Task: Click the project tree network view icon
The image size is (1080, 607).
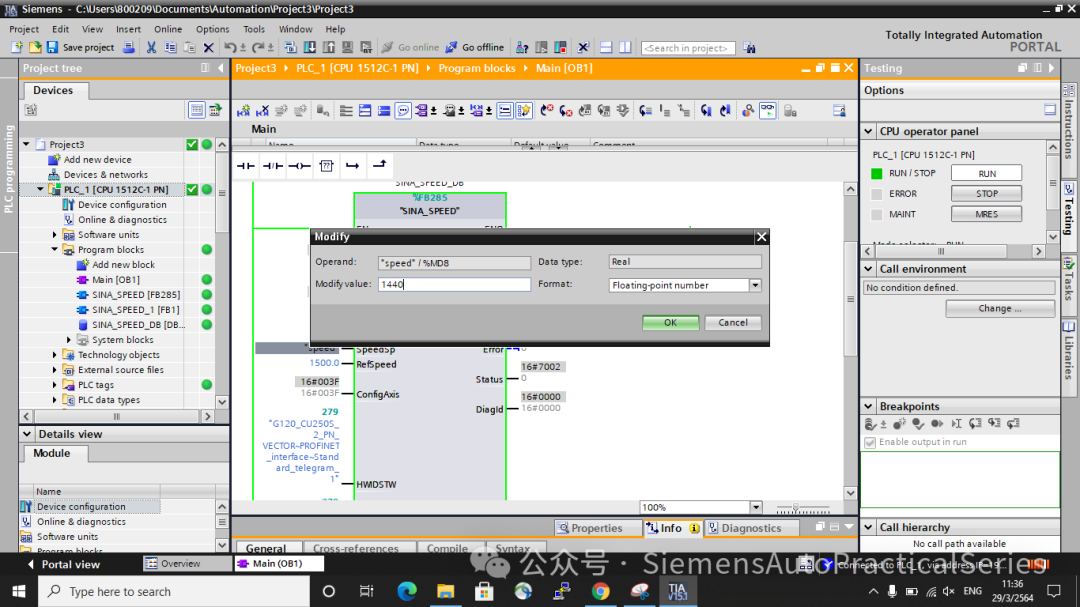Action: click(215, 110)
